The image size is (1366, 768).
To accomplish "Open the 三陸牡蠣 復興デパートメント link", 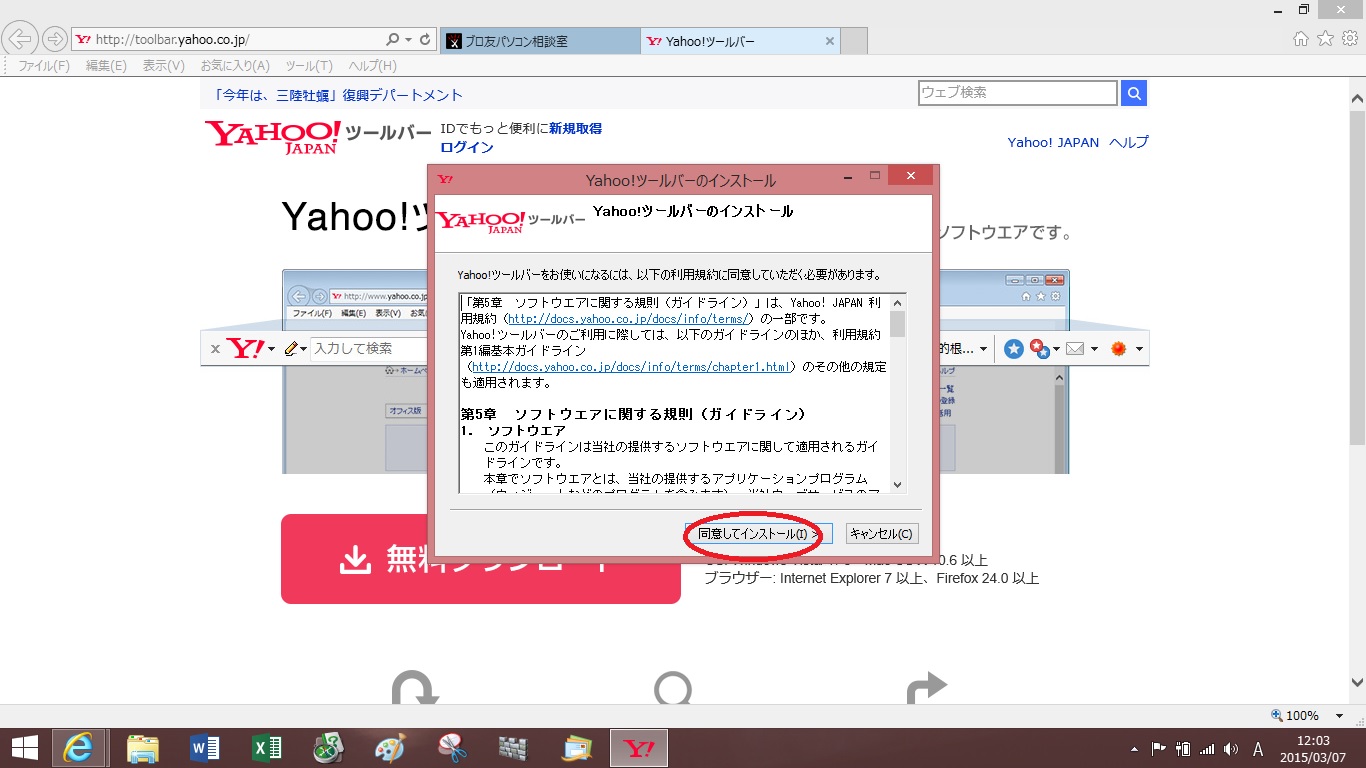I will (338, 95).
